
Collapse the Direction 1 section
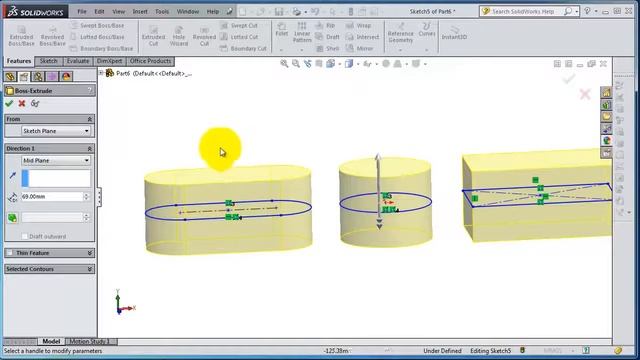tap(89, 149)
